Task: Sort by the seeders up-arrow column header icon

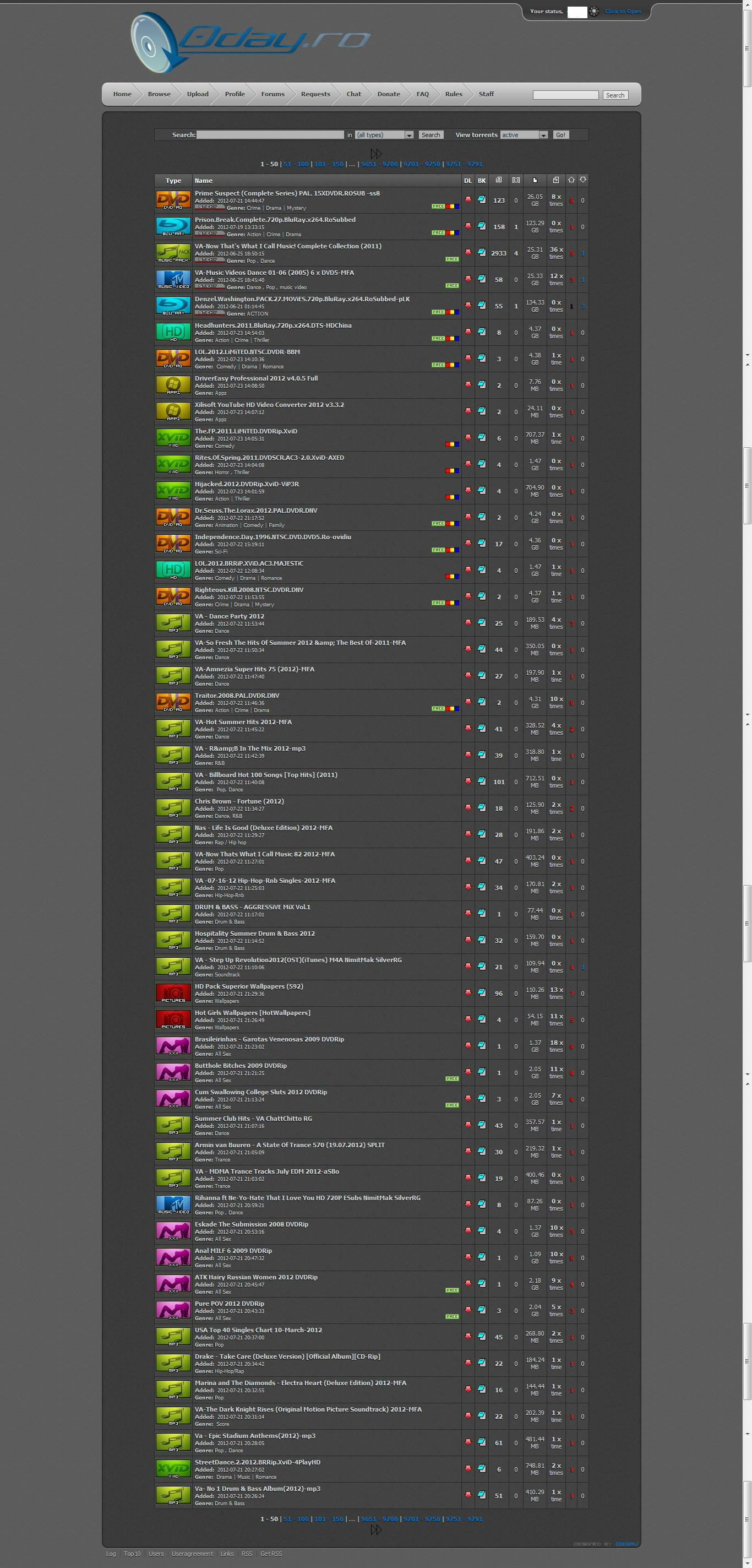Action: [571, 180]
